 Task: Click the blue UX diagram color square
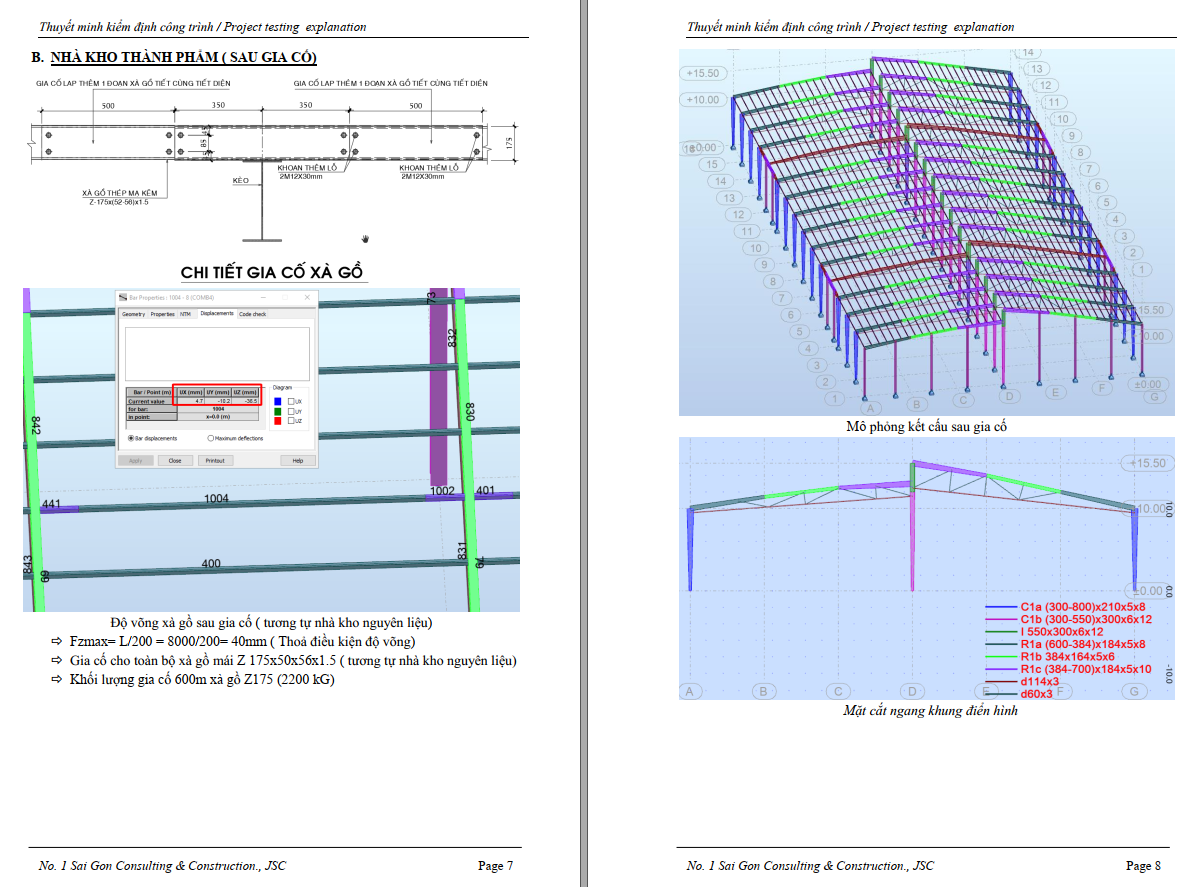[x=277, y=400]
